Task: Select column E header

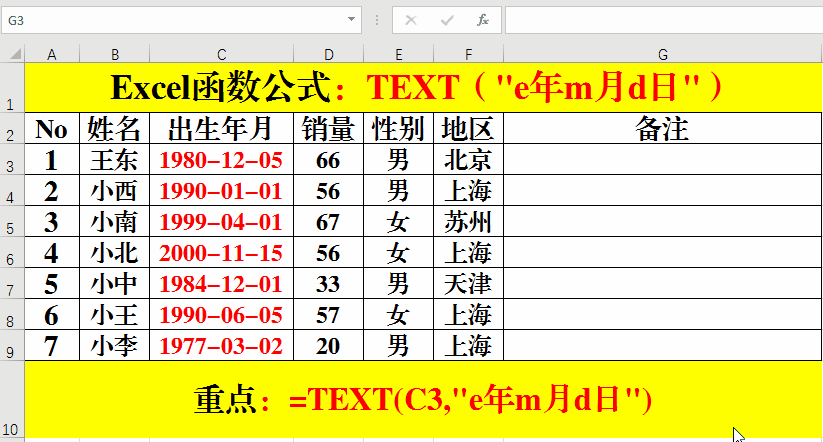Action: [x=398, y=55]
